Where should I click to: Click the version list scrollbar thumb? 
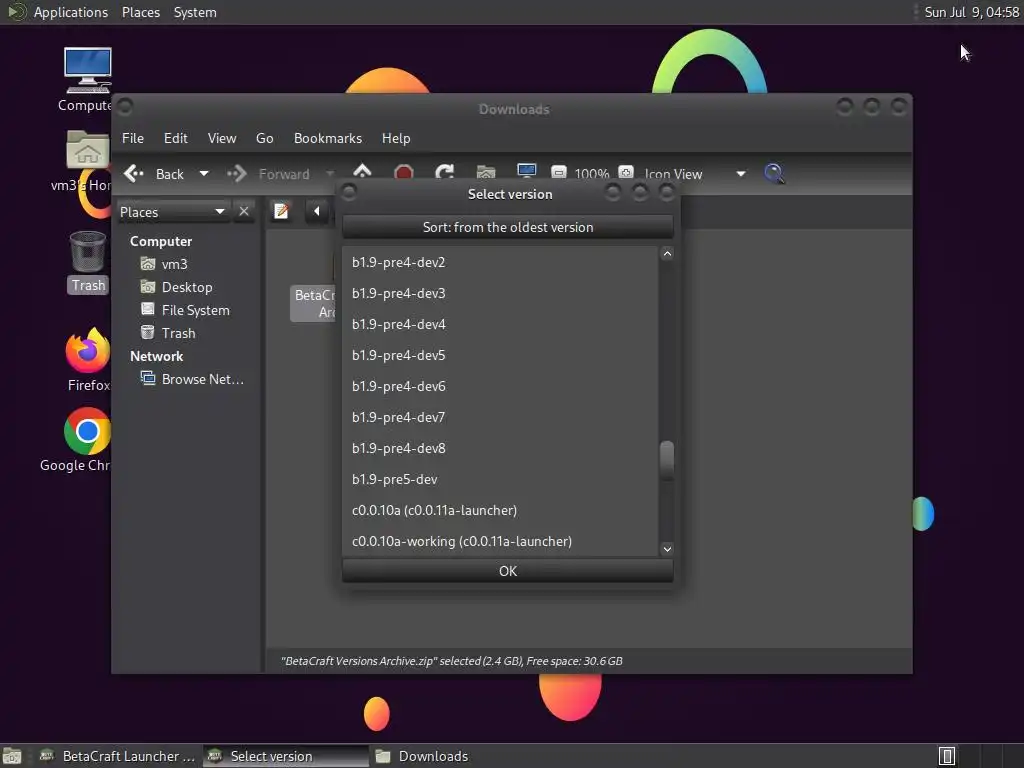(x=667, y=460)
